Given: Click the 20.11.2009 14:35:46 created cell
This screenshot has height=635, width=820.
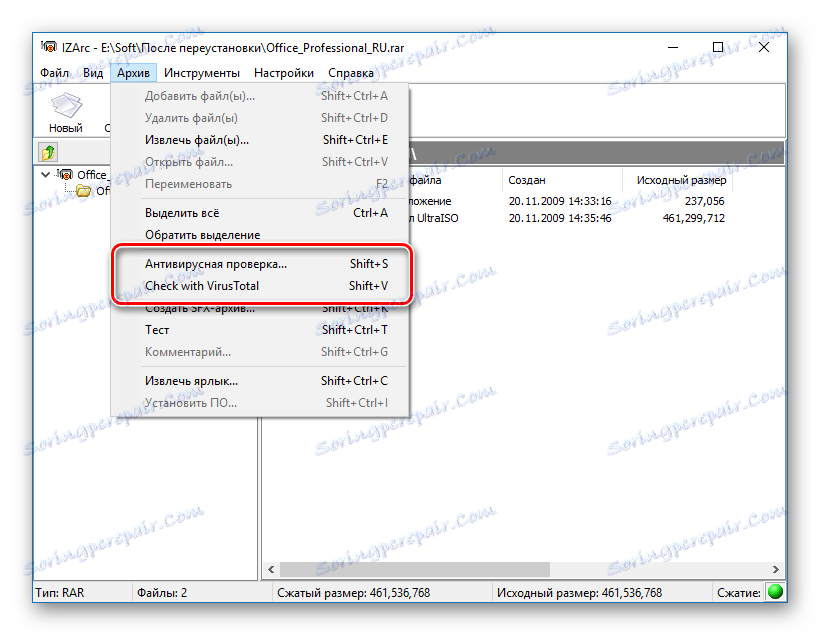Looking at the screenshot, I should (x=560, y=218).
